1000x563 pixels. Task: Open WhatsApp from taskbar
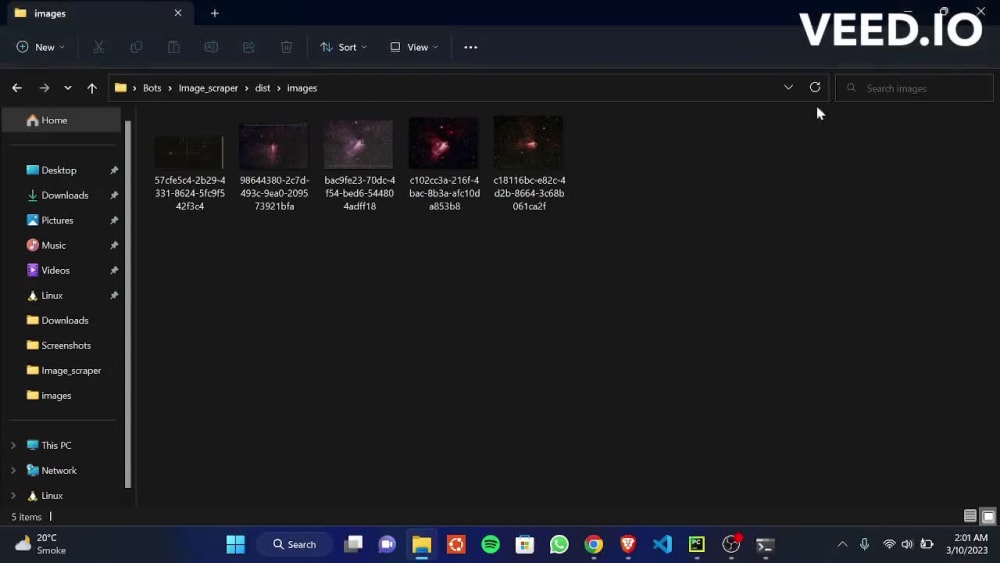tap(559, 544)
